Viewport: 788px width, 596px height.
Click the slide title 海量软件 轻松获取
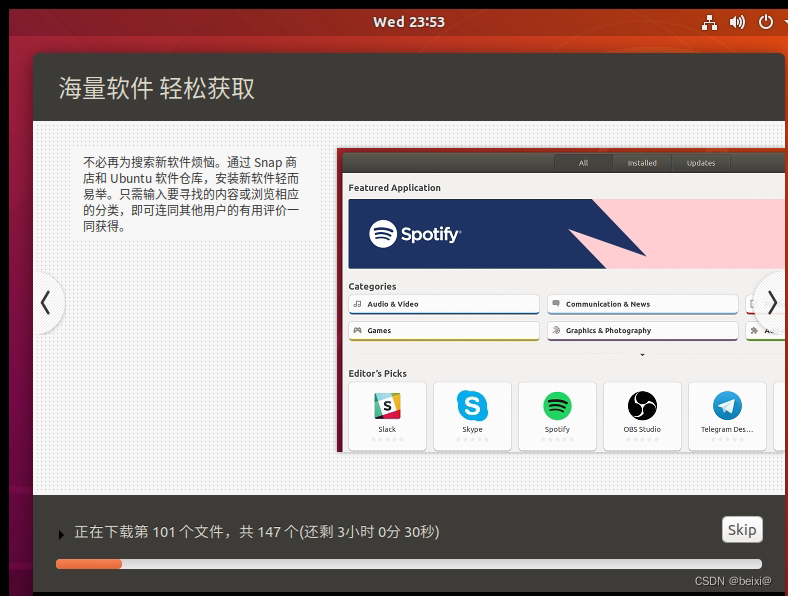pyautogui.click(x=157, y=88)
